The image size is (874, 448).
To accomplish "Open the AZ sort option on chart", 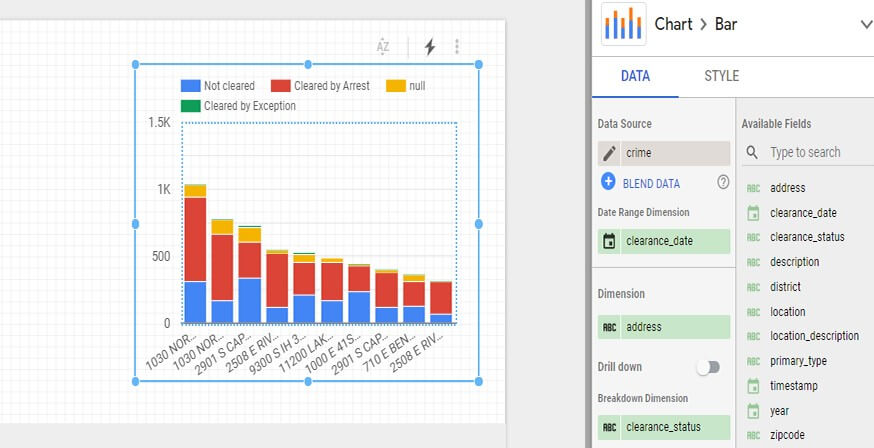I will [x=383, y=47].
